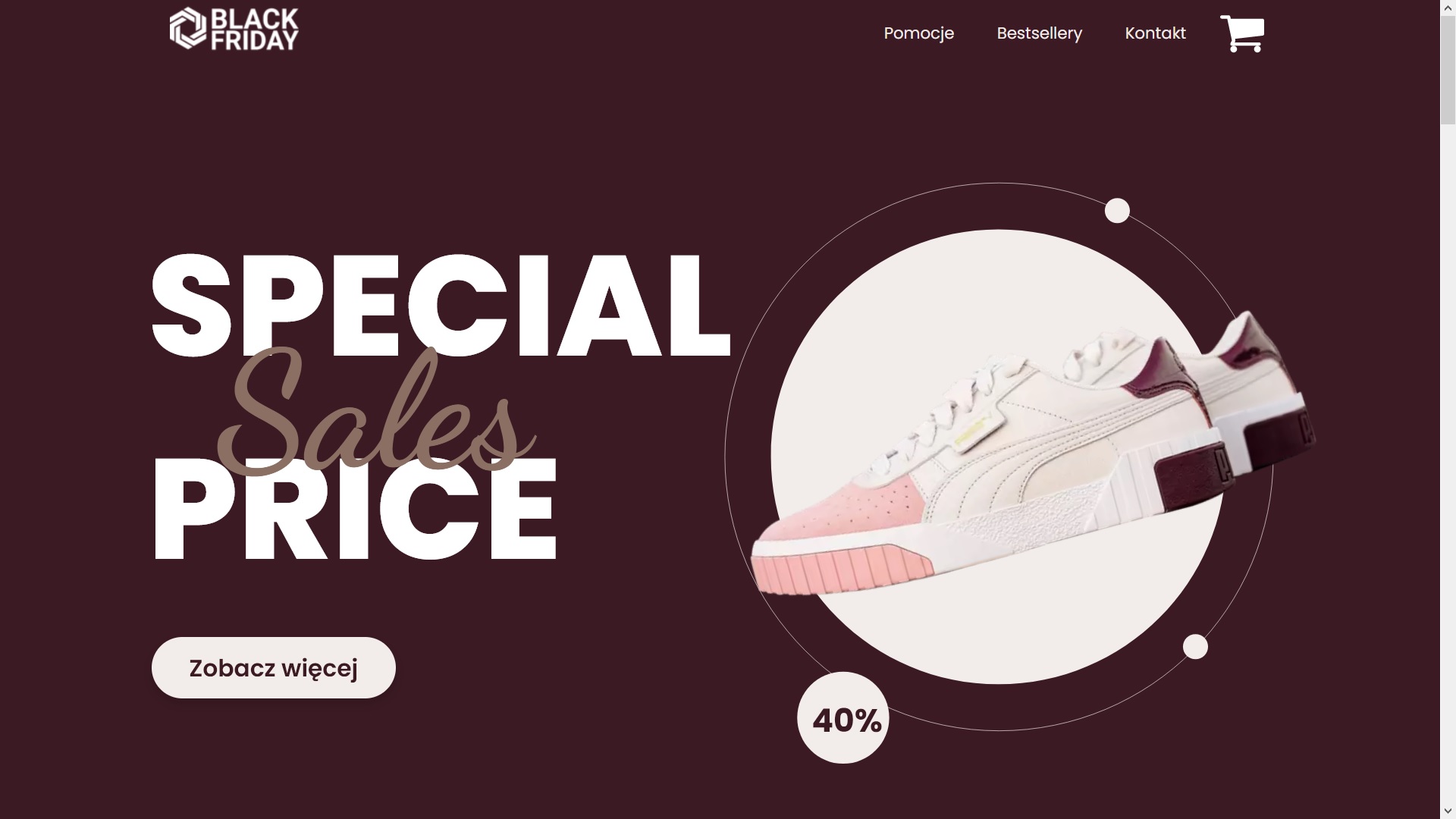Open the Kontakt page link
Image resolution: width=1456 pixels, height=819 pixels.
click(1155, 33)
